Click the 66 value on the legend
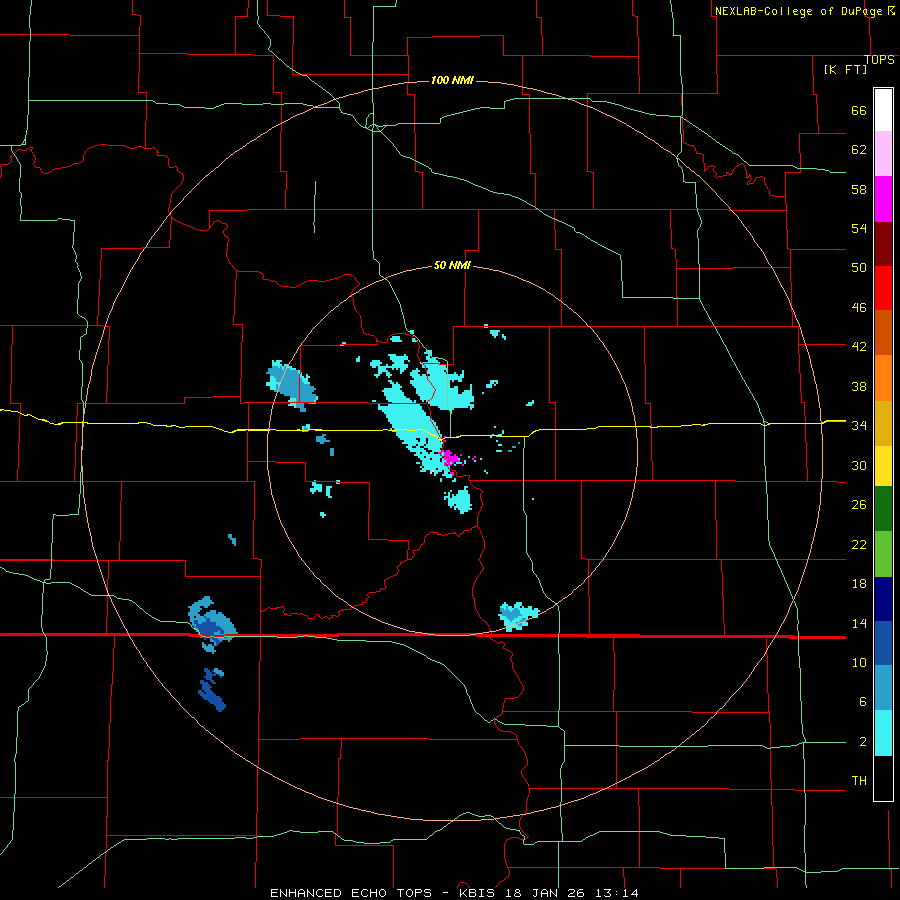 click(x=859, y=111)
